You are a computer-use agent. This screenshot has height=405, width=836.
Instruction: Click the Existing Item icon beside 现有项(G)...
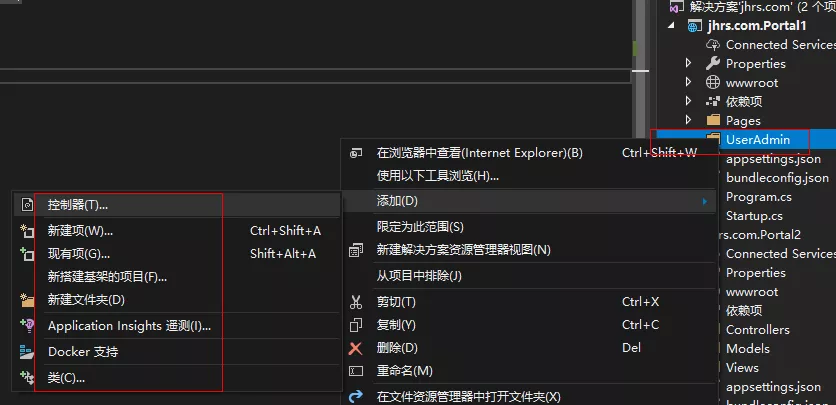tap(27, 254)
